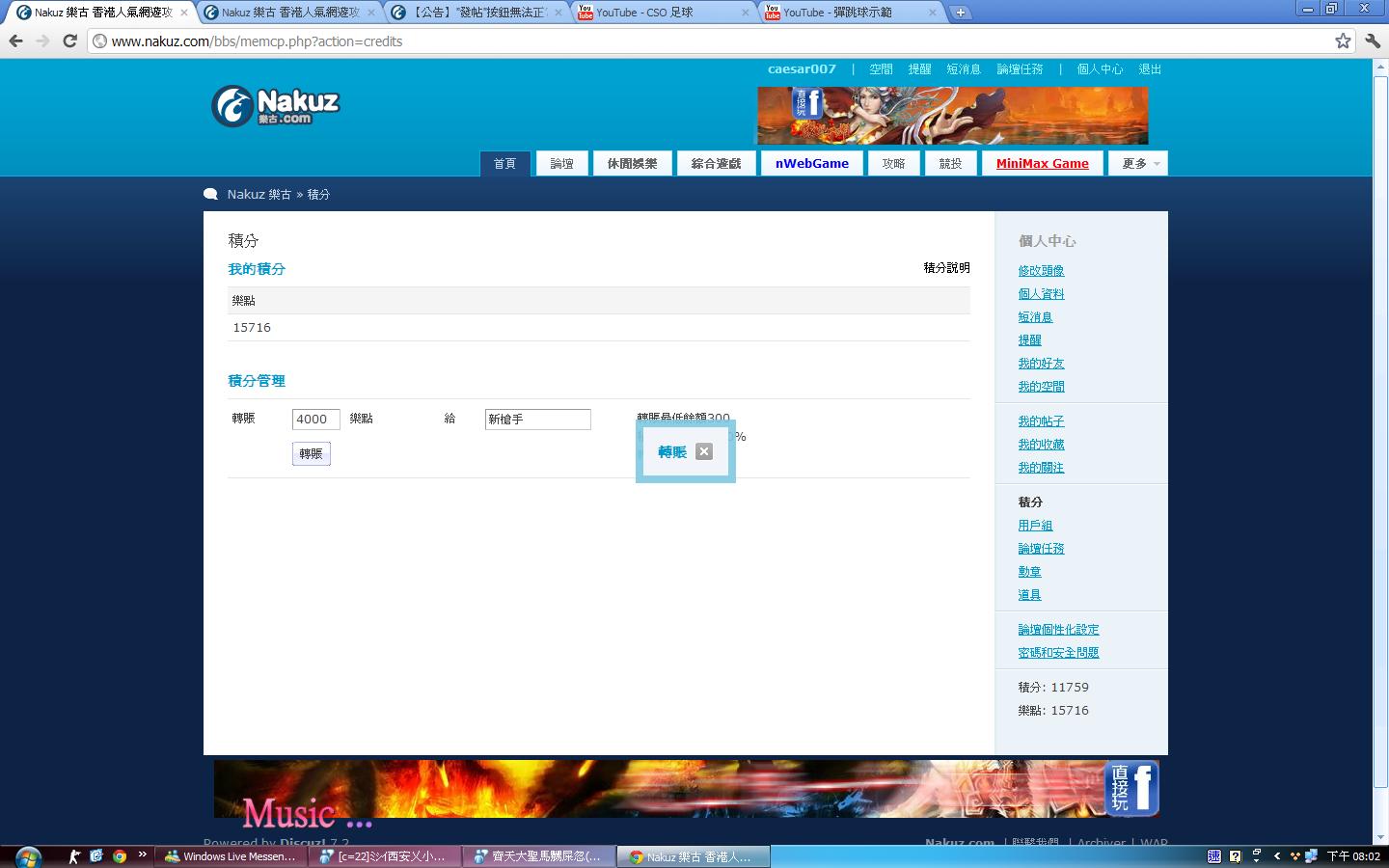
Task: Open a new browser tab
Action: tap(960, 13)
